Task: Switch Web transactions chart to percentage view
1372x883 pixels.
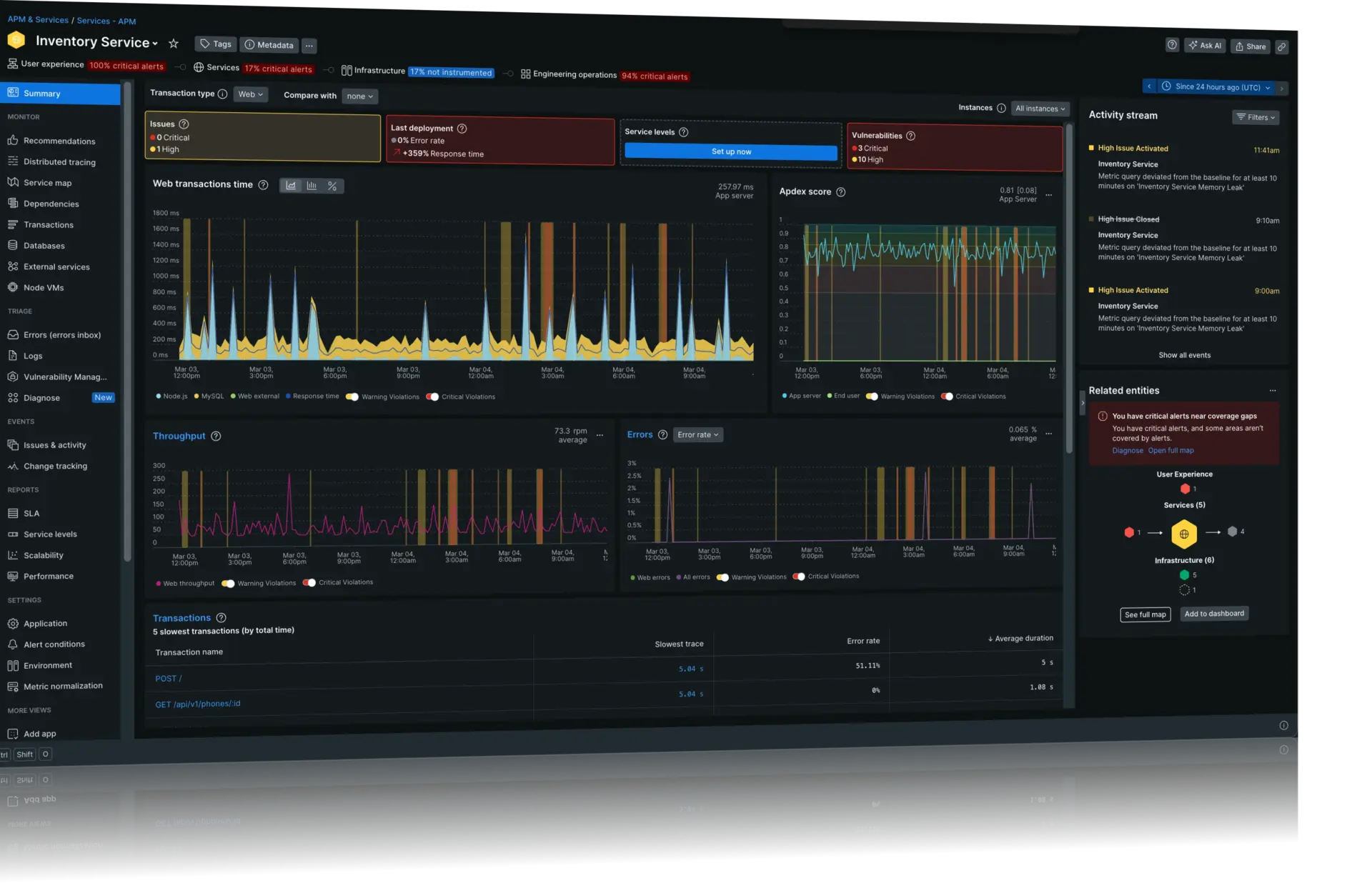Action: [x=332, y=185]
